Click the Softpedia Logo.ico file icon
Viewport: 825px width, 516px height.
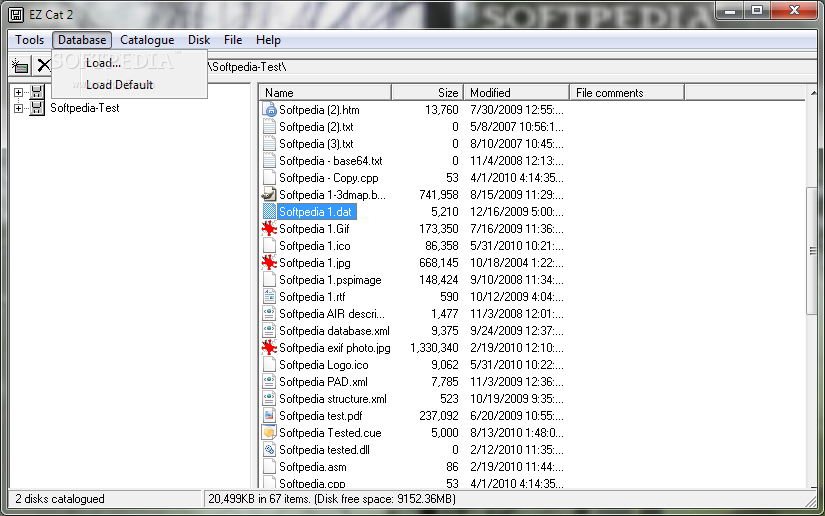click(x=269, y=365)
